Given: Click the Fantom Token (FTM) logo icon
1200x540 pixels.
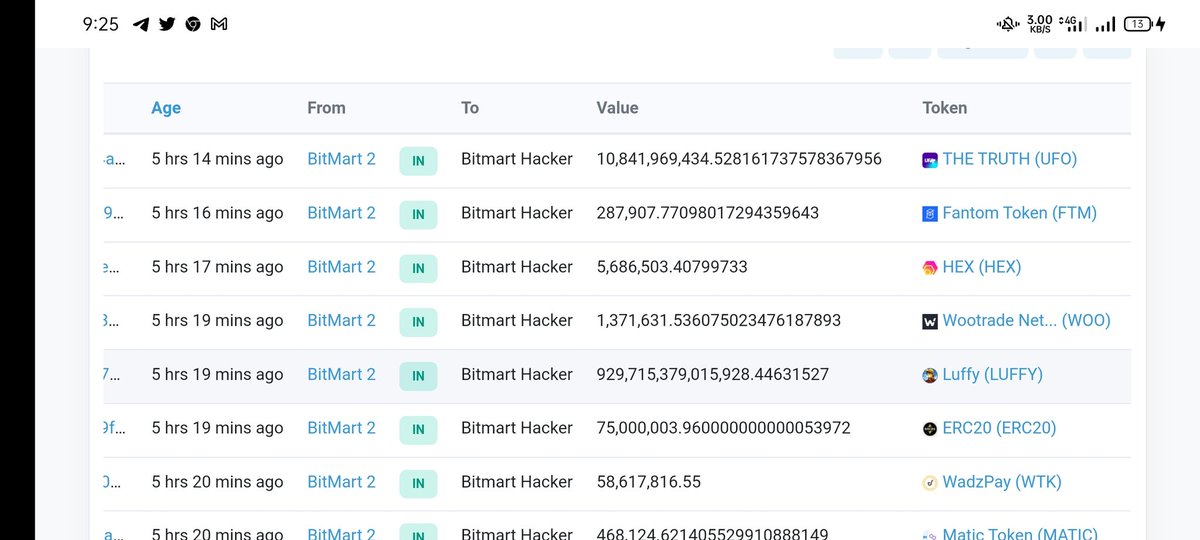Looking at the screenshot, I should point(930,213).
